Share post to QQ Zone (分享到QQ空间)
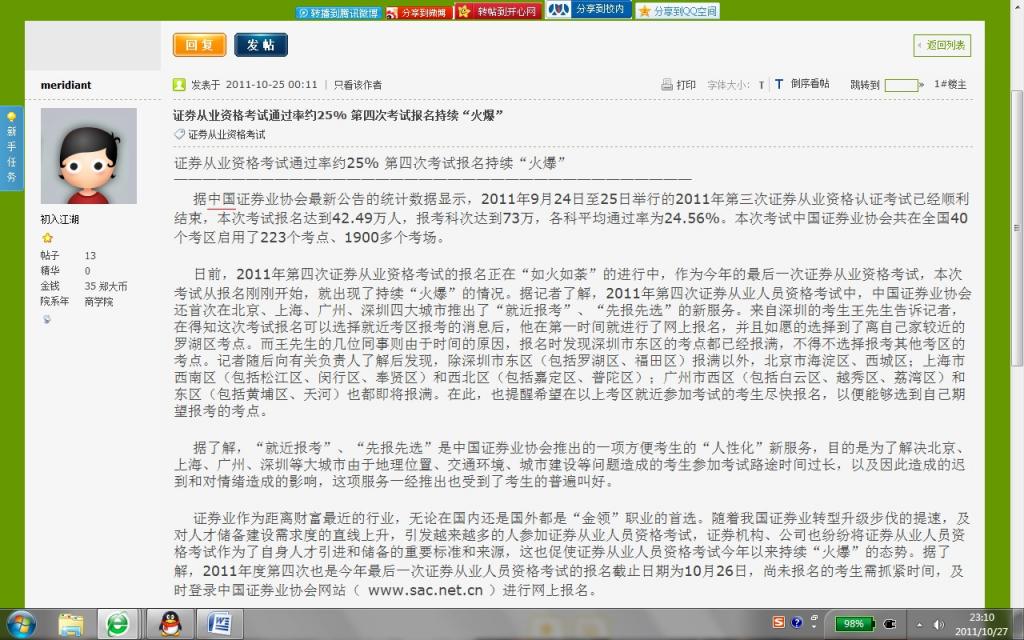Image resolution: width=1024 pixels, height=640 pixels. (x=677, y=11)
